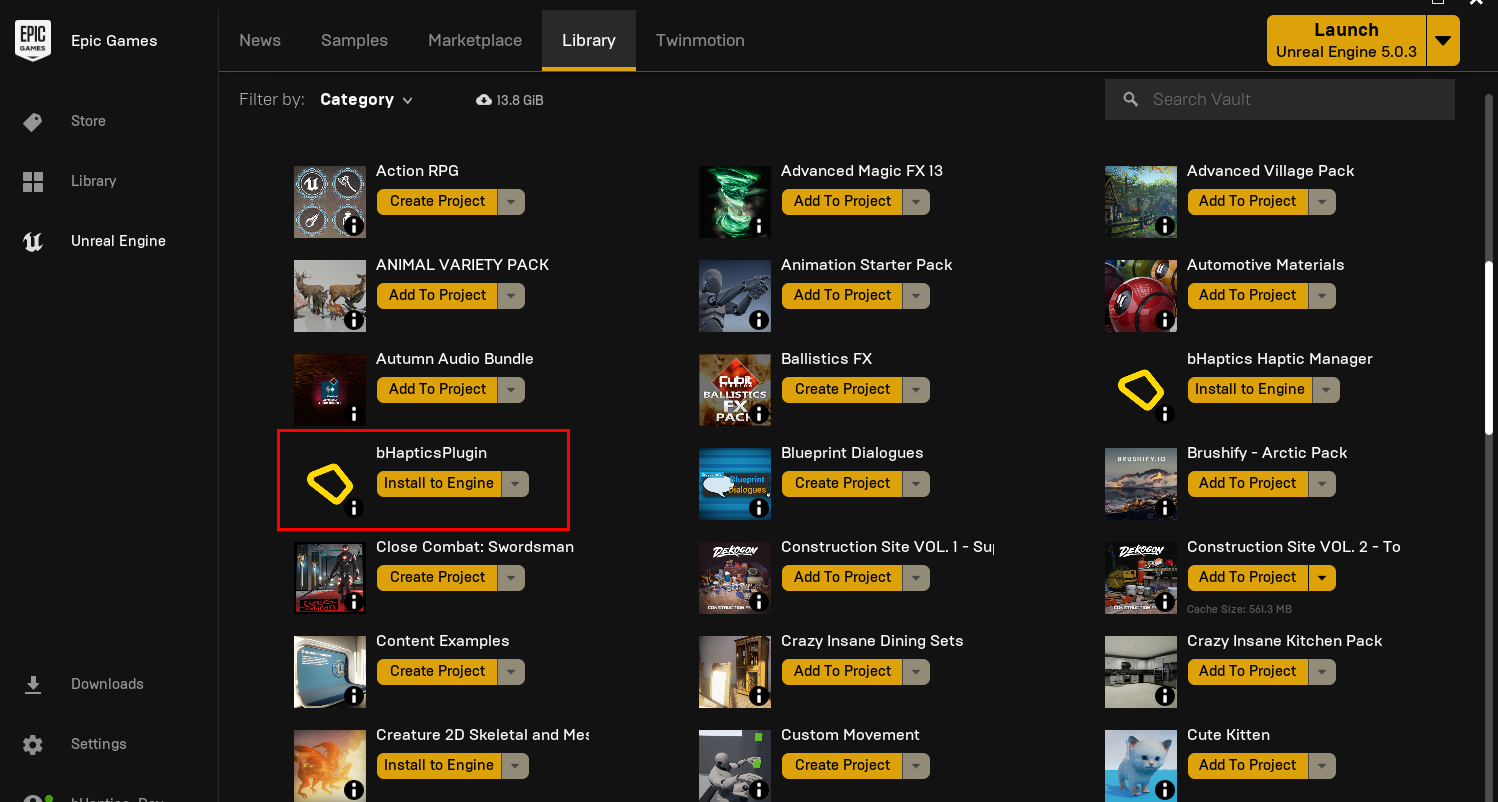This screenshot has width=1498, height=802.
Task: Click the search magnifier icon
Action: tap(1131, 100)
